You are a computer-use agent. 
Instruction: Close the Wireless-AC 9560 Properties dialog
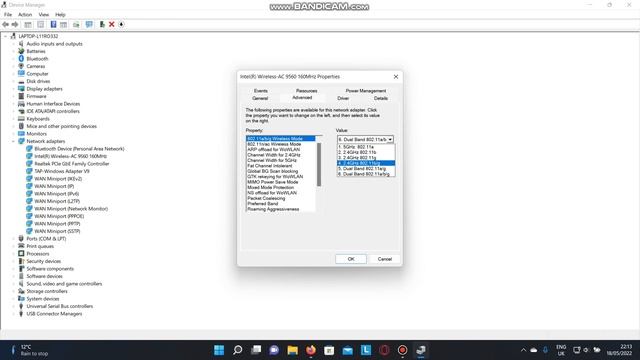[x=396, y=77]
